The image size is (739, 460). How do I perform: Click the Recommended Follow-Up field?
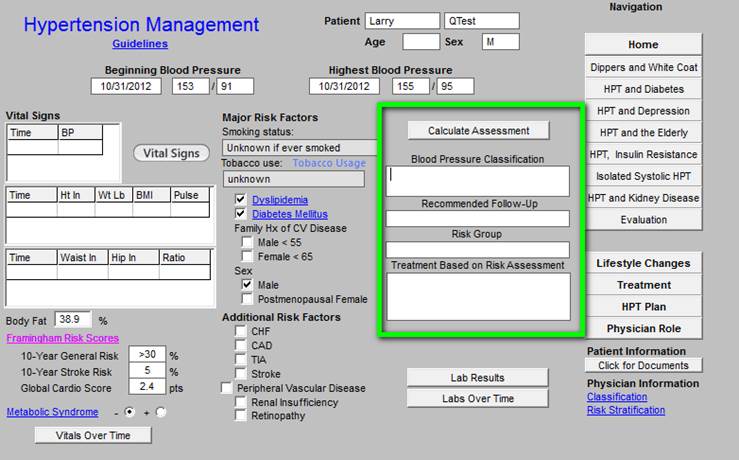pos(477,218)
